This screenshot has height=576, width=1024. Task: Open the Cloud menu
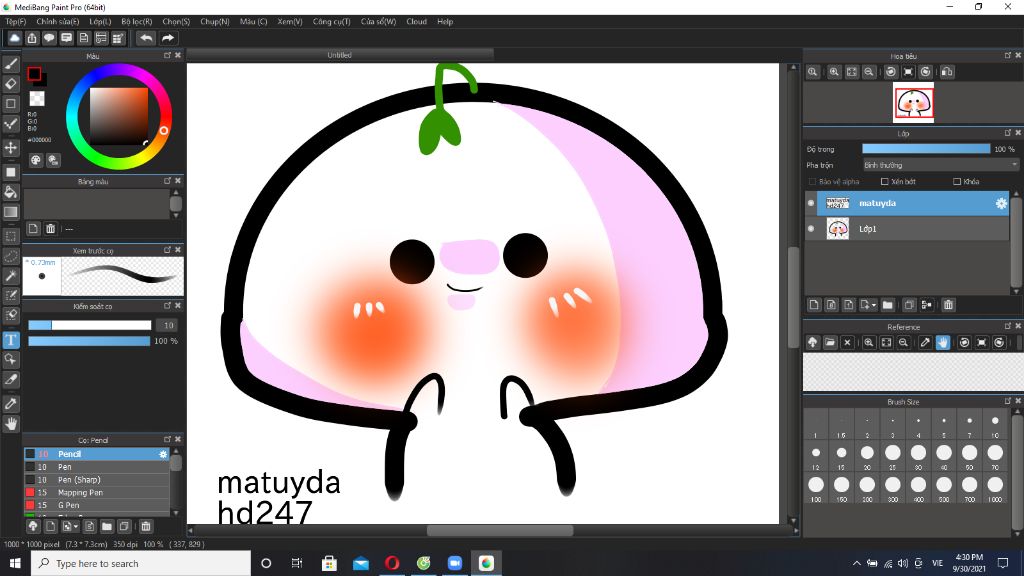(x=416, y=22)
